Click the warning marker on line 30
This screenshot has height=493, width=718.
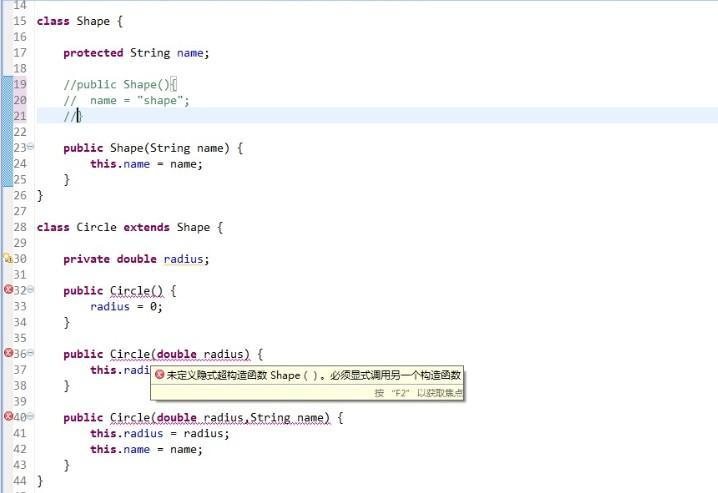pos(7,258)
